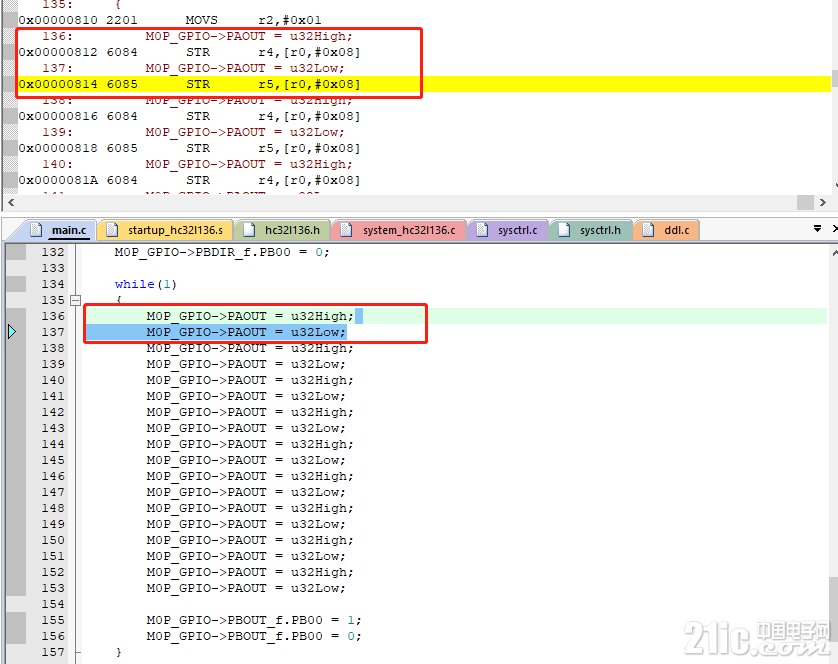The width and height of the screenshot is (838, 664).
Task: Click MOVS r2,#0x01 disassembly line
Action: pyautogui.click(x=170, y=20)
